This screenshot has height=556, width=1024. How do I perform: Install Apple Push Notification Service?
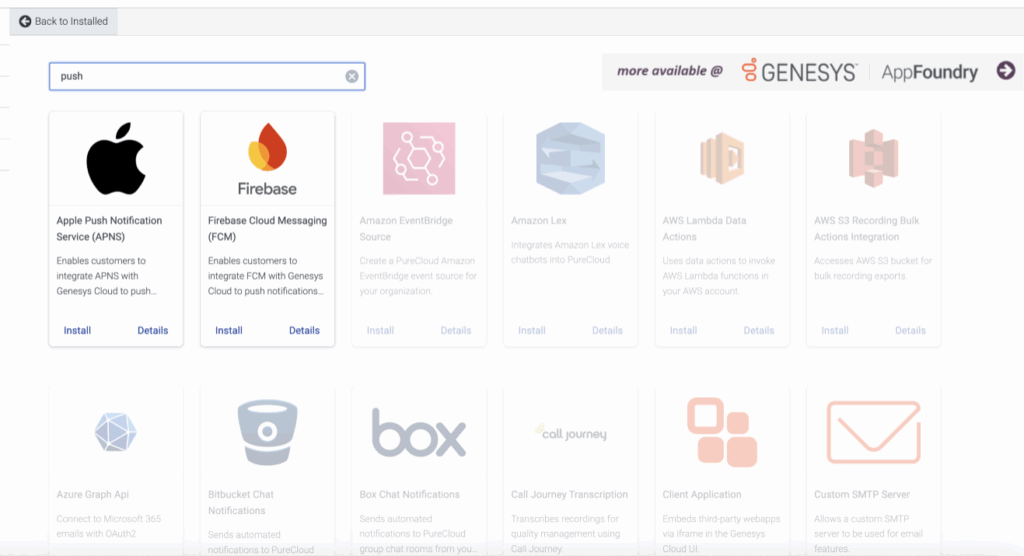coord(77,330)
